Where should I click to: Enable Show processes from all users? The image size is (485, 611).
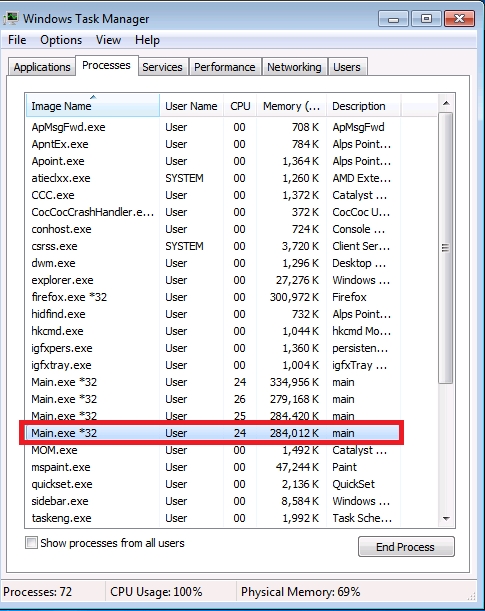tap(31, 542)
